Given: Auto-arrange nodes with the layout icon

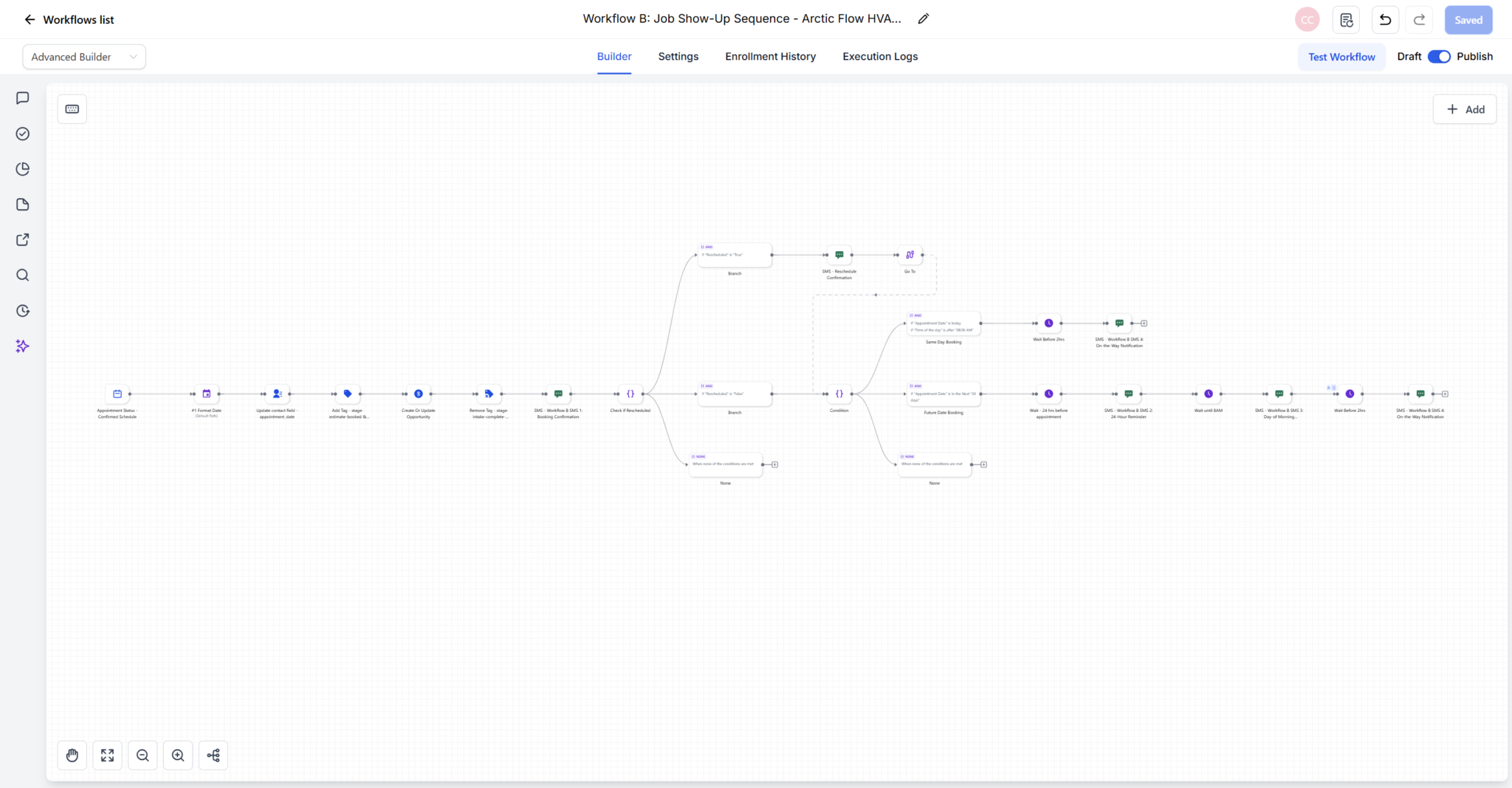Looking at the screenshot, I should coord(213,756).
